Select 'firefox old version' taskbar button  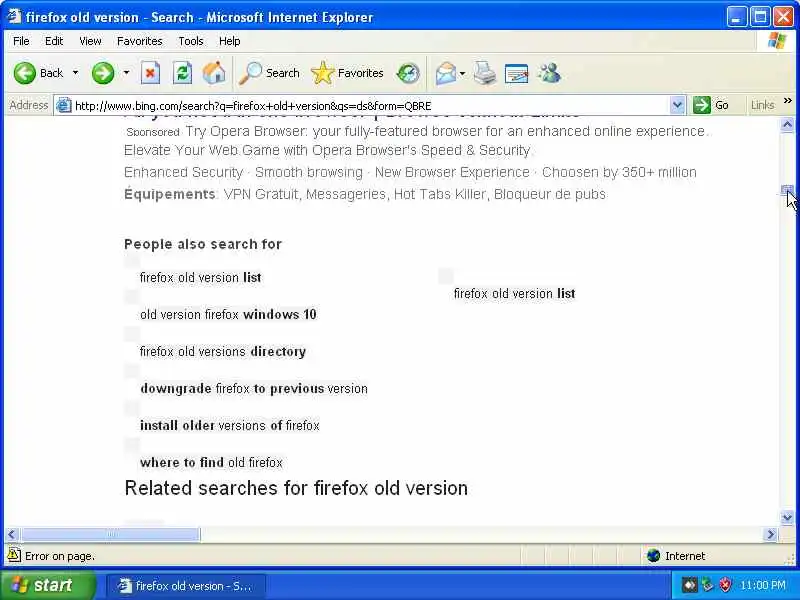[x=186, y=586]
